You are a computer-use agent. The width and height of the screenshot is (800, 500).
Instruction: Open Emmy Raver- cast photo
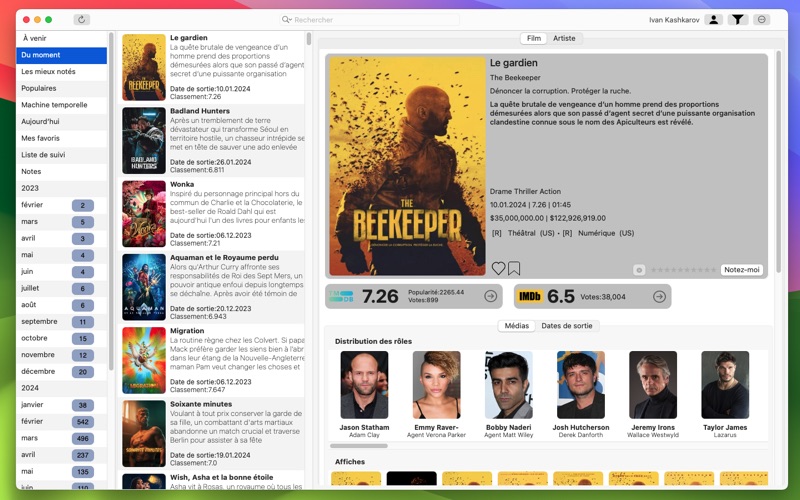tap(436, 385)
